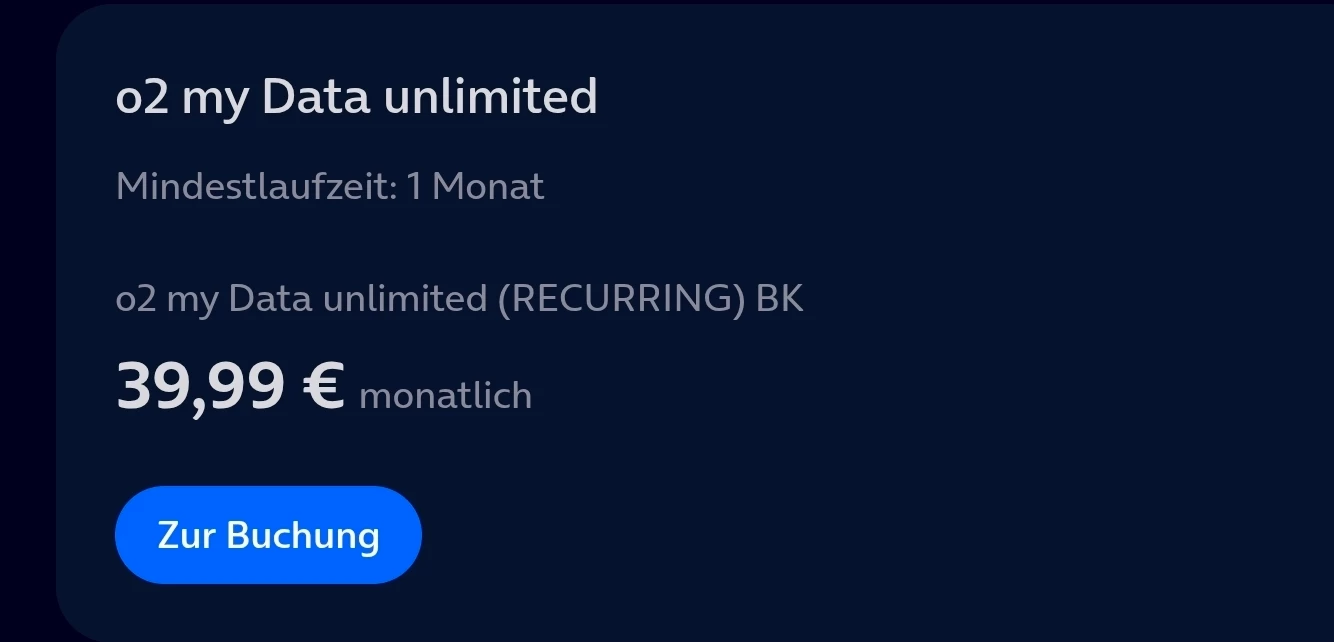The image size is (1334, 642).
Task: Tap the "monatlich" label beside the price
Action: click(x=445, y=396)
